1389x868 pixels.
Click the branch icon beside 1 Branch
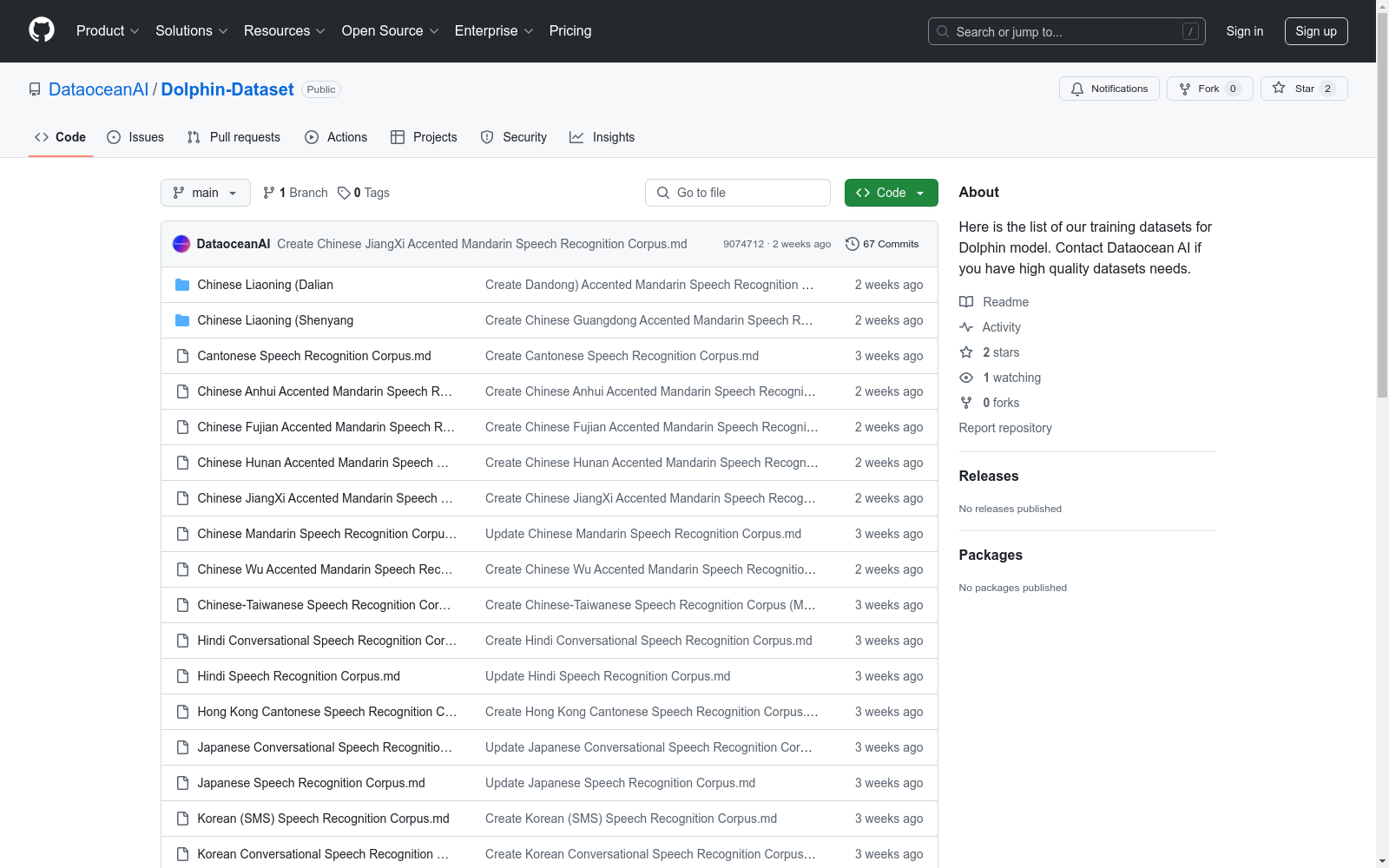[x=269, y=193]
